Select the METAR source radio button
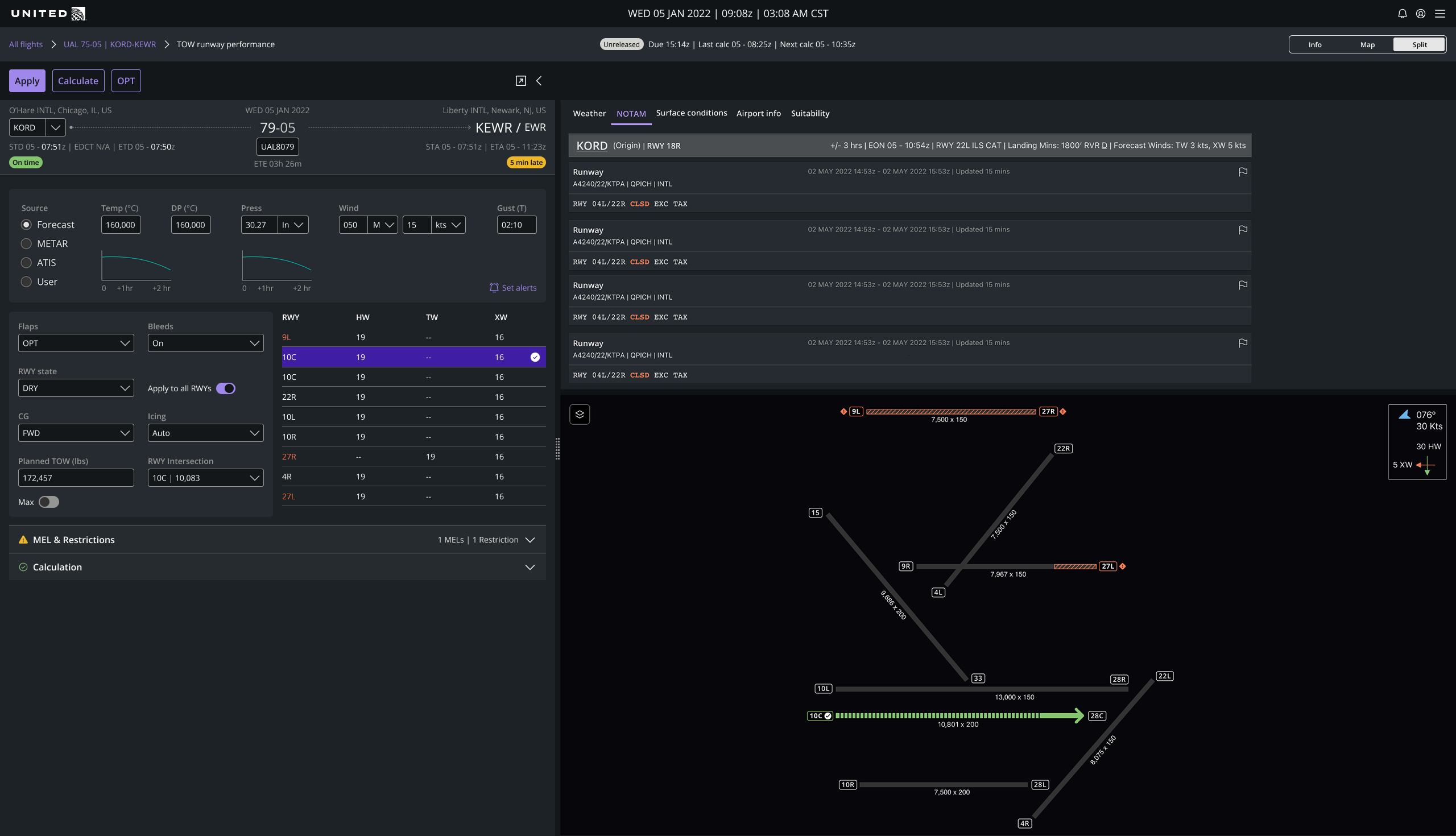 26,243
